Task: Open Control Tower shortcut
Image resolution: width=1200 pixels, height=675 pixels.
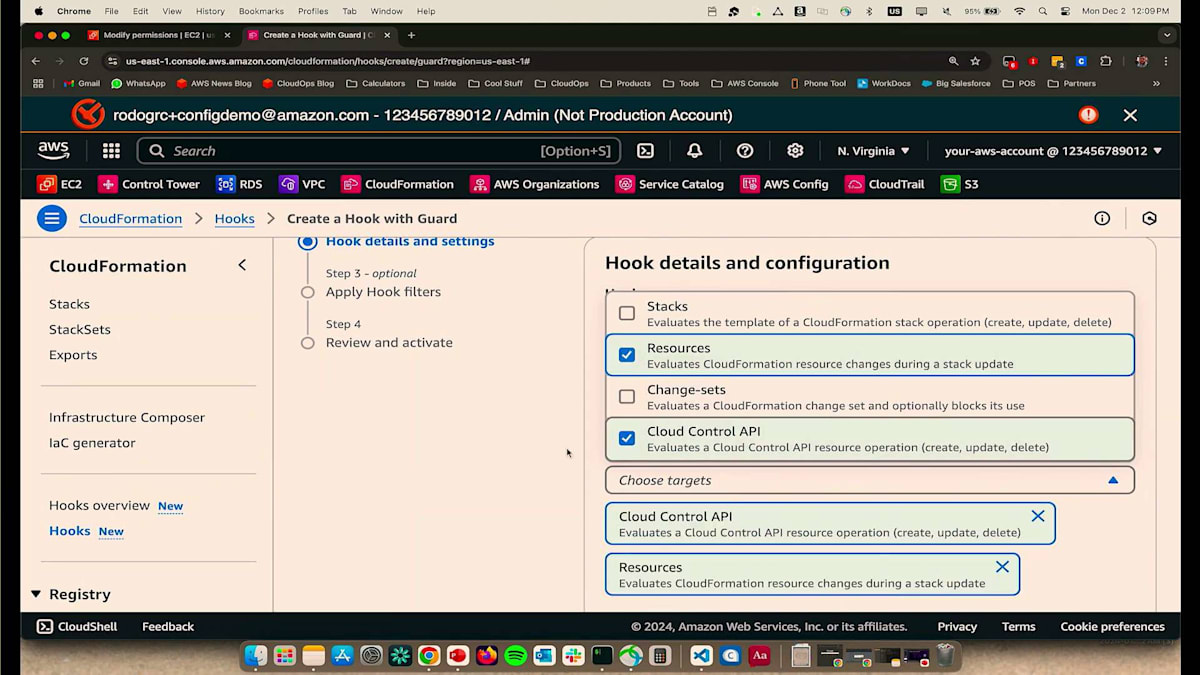Action: [148, 184]
